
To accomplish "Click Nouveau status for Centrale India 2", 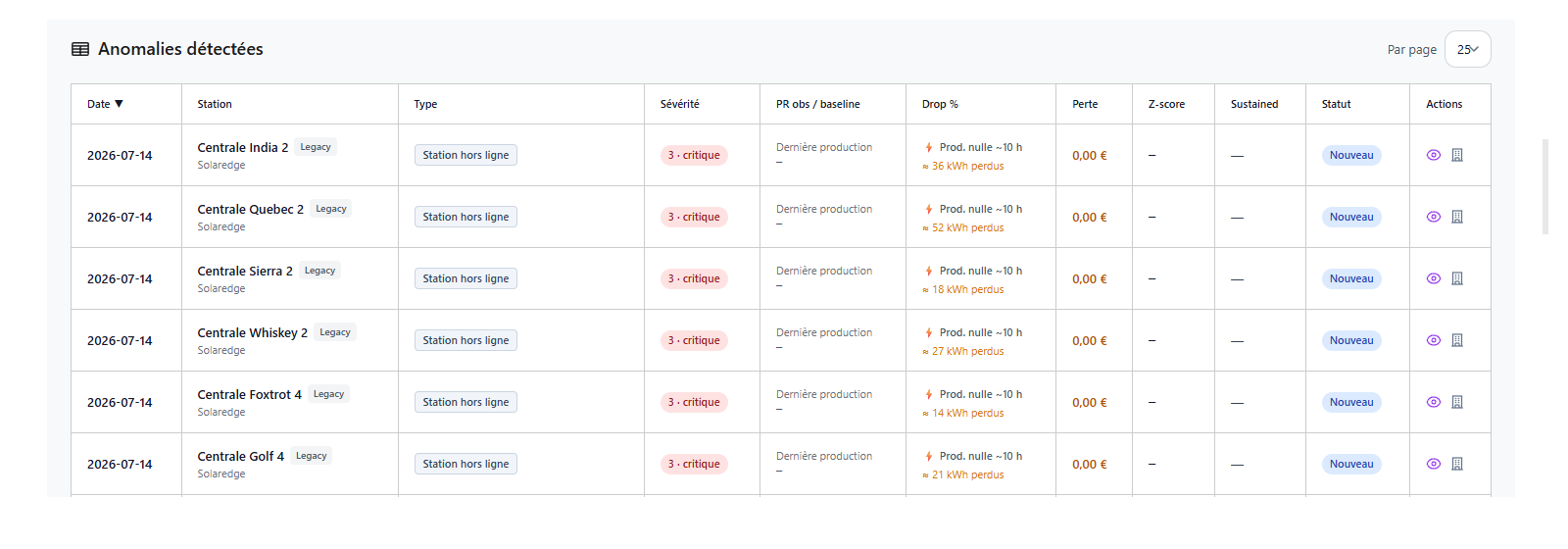I will pyautogui.click(x=1351, y=155).
